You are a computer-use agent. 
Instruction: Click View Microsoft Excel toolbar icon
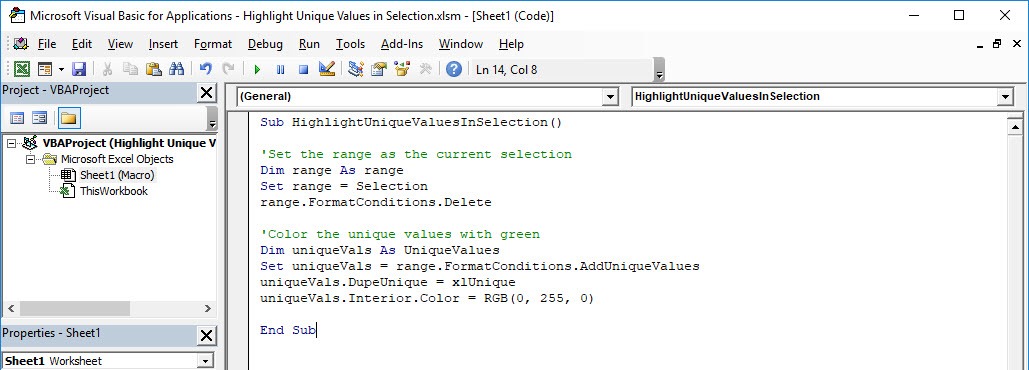[x=22, y=70]
